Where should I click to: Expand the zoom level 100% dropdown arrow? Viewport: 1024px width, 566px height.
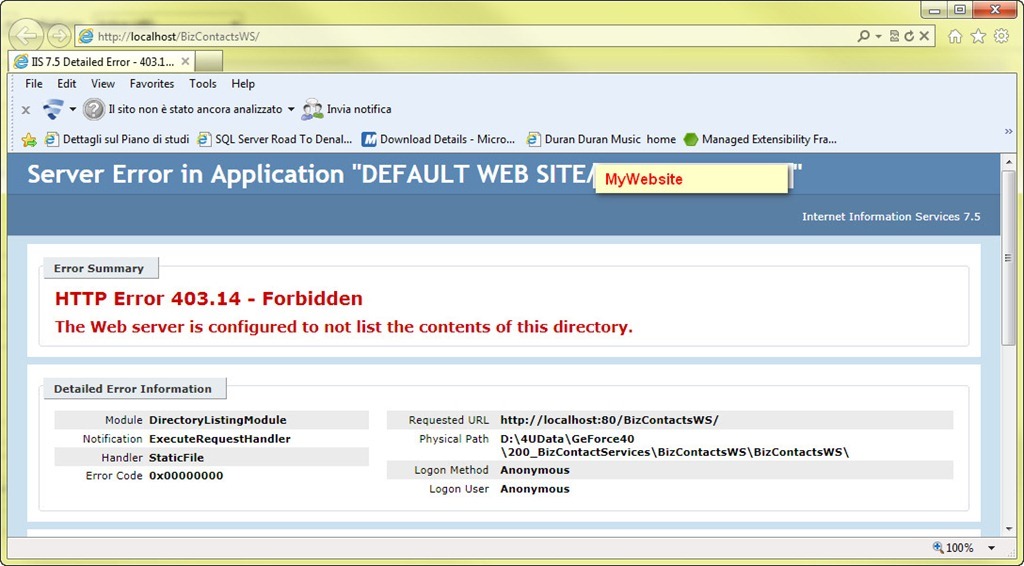(x=991, y=548)
